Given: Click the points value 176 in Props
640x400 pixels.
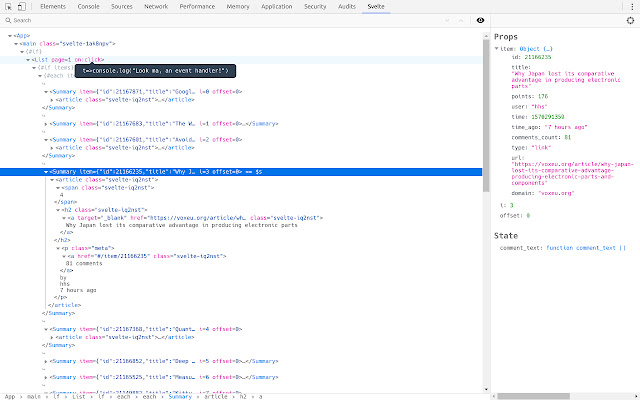Looking at the screenshot, I should (x=543, y=97).
